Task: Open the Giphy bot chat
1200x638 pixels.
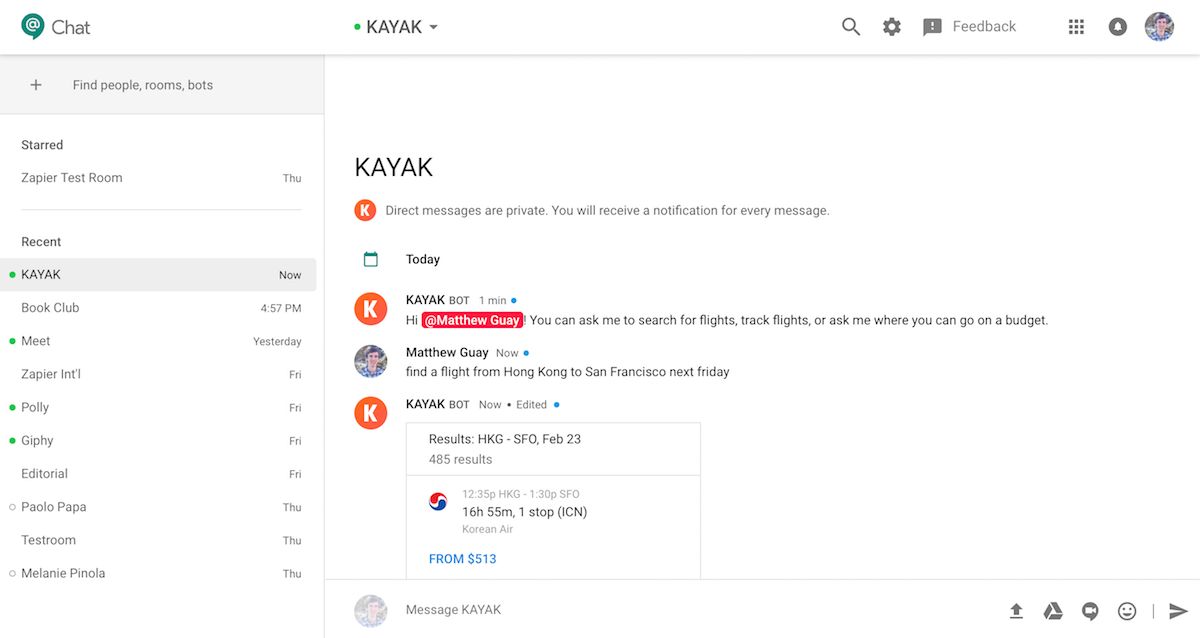Action: 37,441
